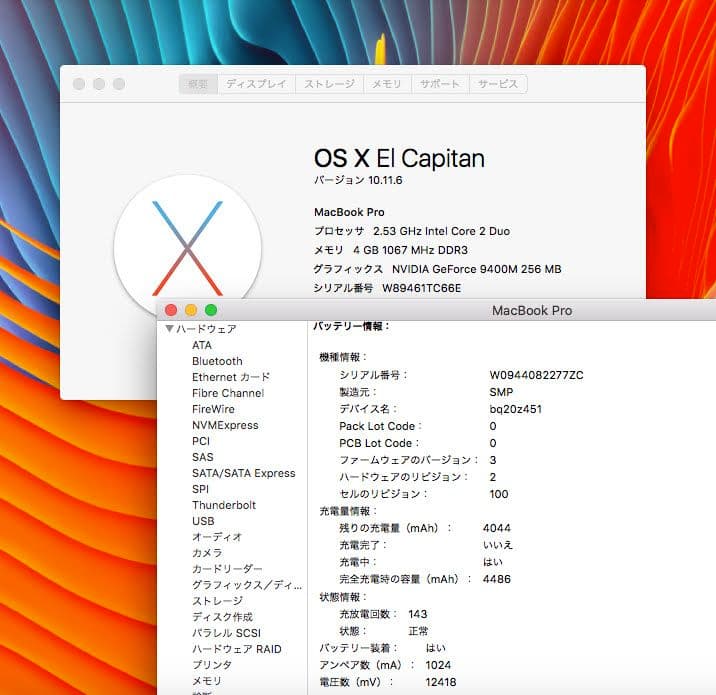Open the サポート tab

pos(440,84)
